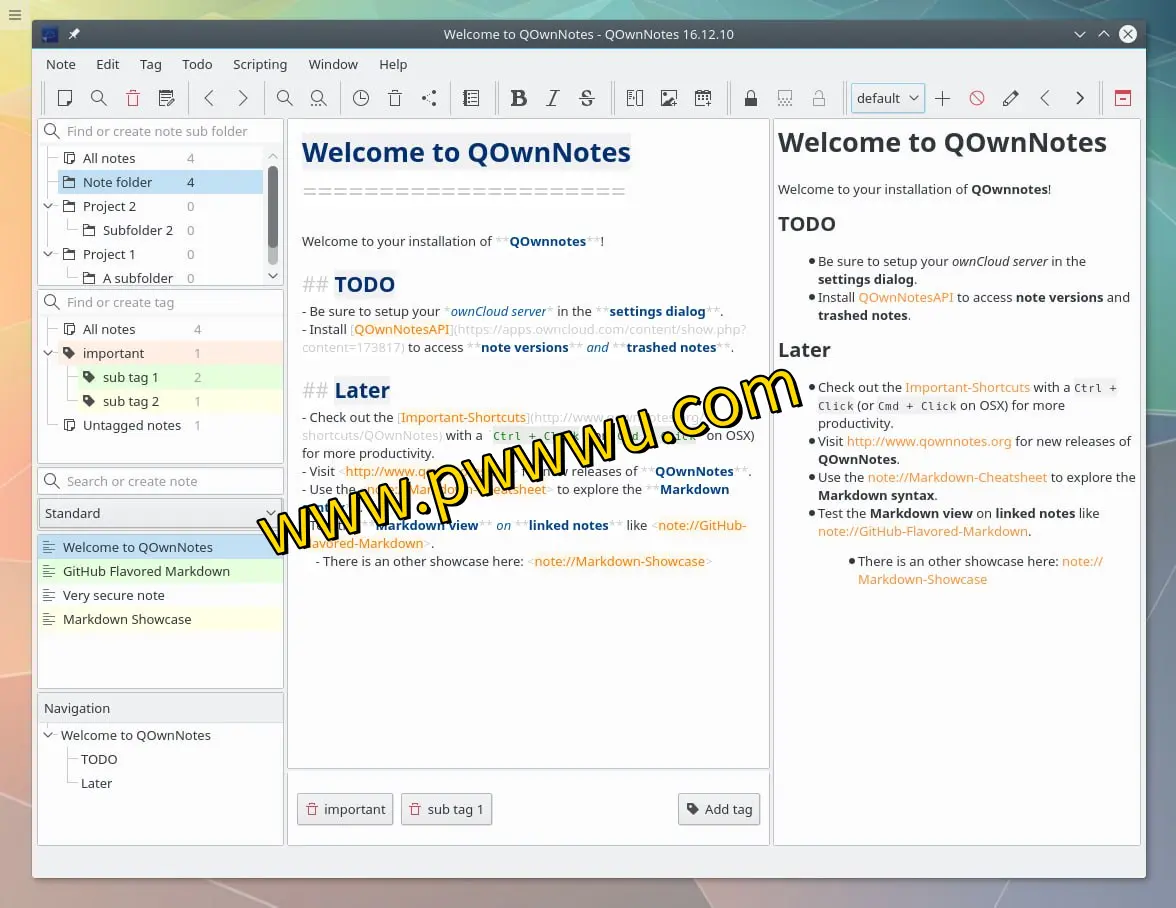This screenshot has width=1176, height=908.
Task: Click the share note icon
Action: point(429,98)
